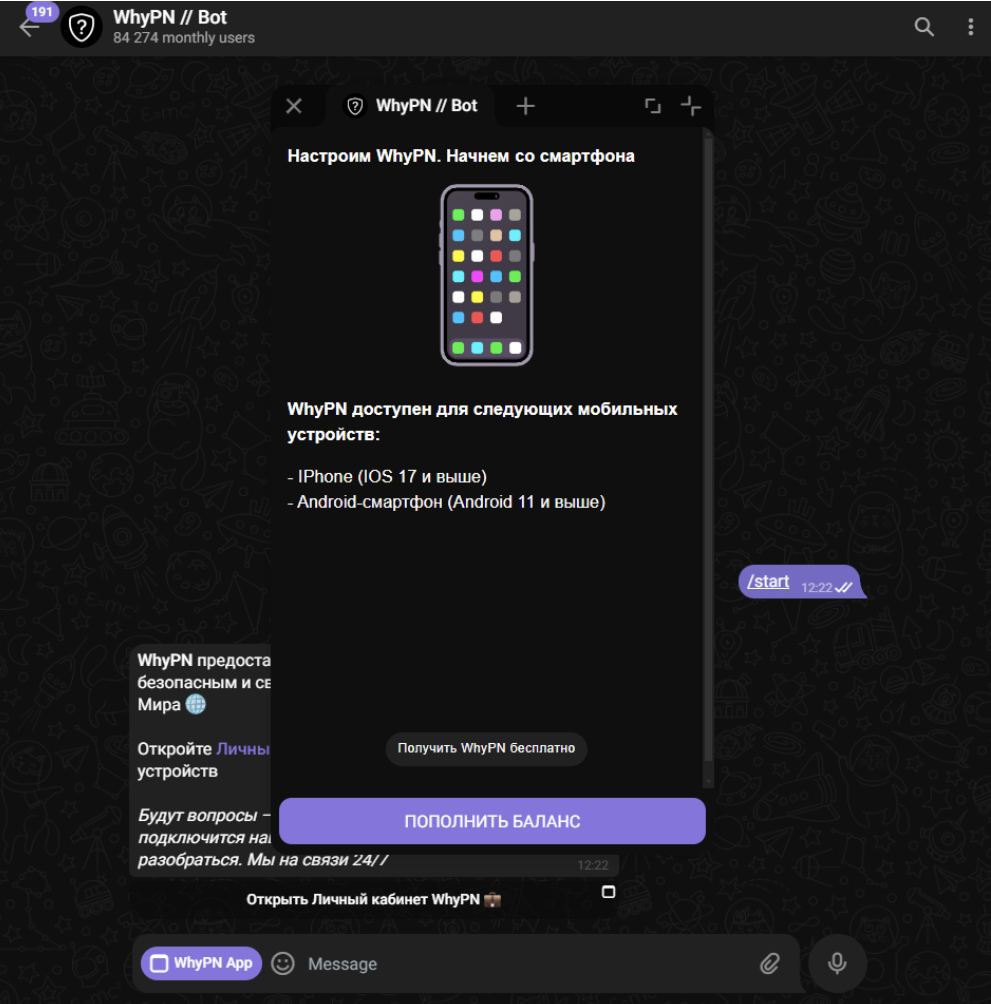Go back using the arrow with 191 badge
Image resolution: width=991 pixels, height=1004 pixels.
point(29,28)
